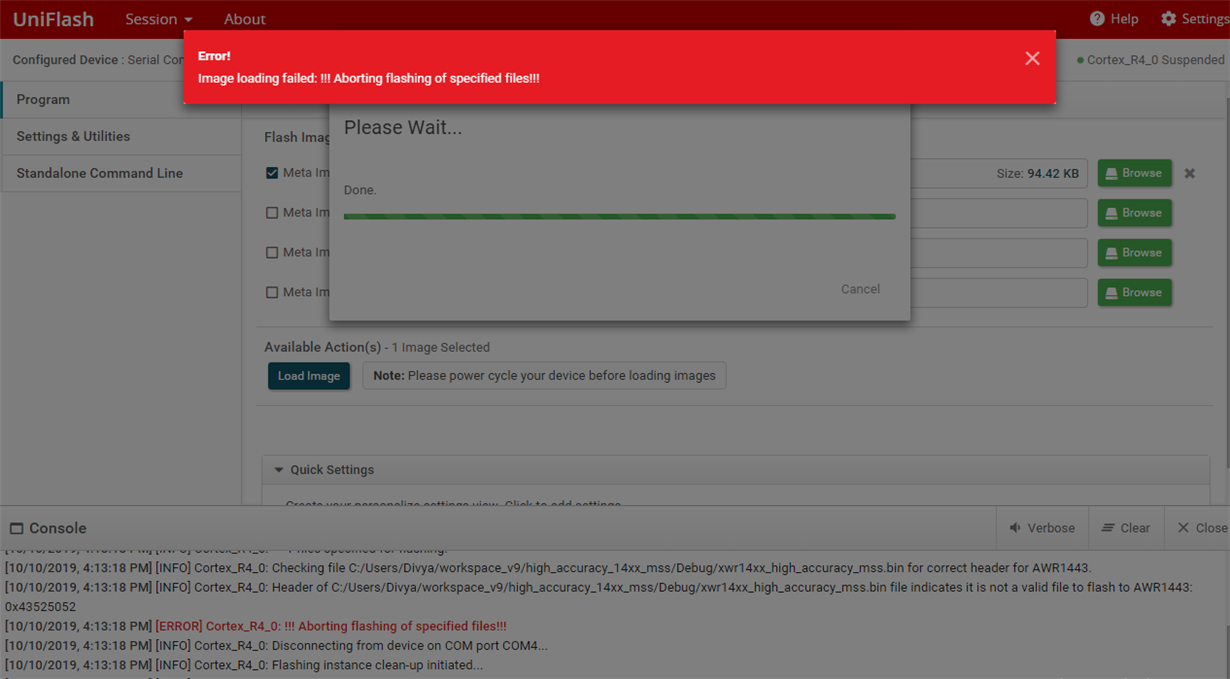Close the Console panel

[1202, 528]
